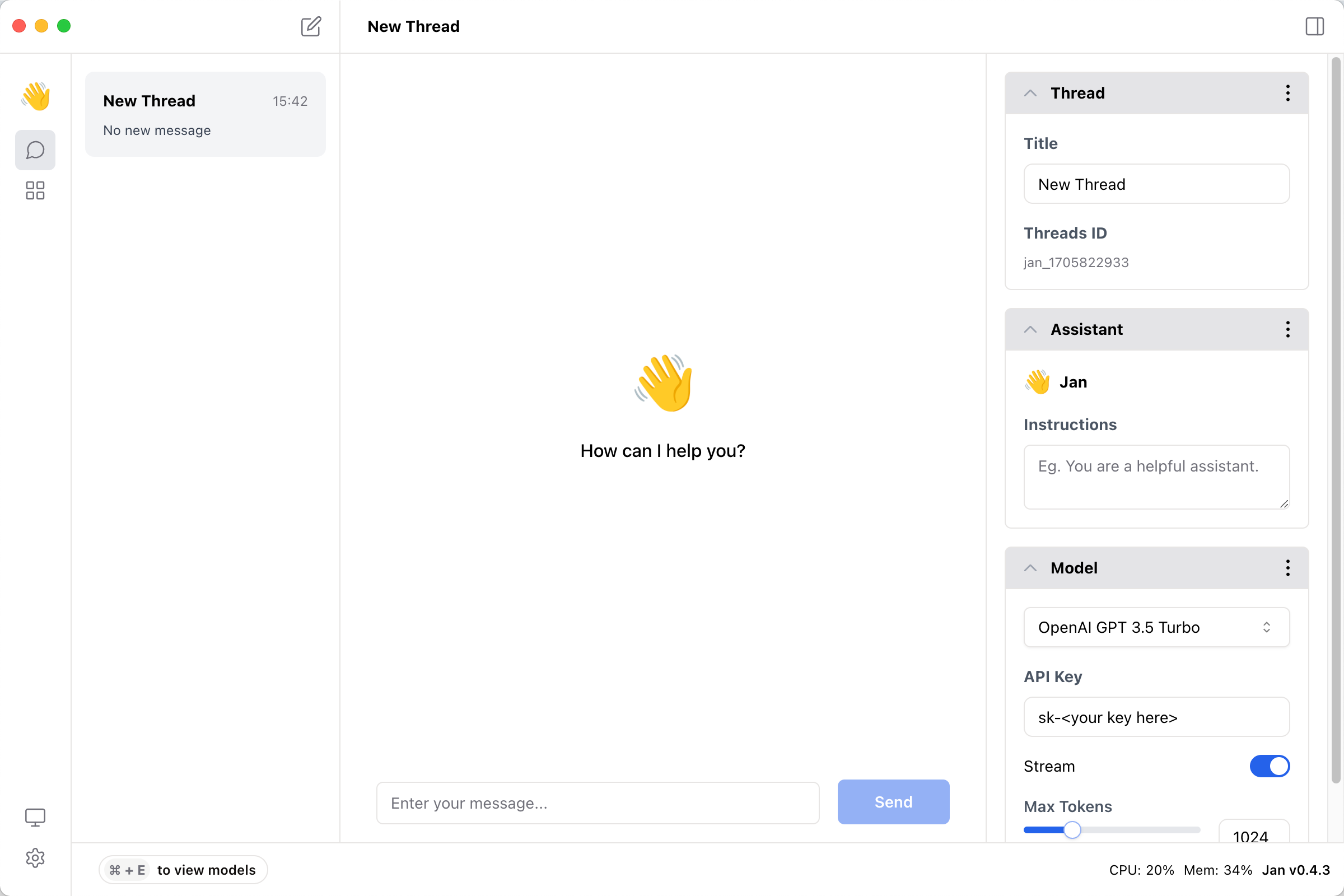Screen dimensions: 1344x896
Task: Collapse the Thread section
Action: pyautogui.click(x=1030, y=93)
